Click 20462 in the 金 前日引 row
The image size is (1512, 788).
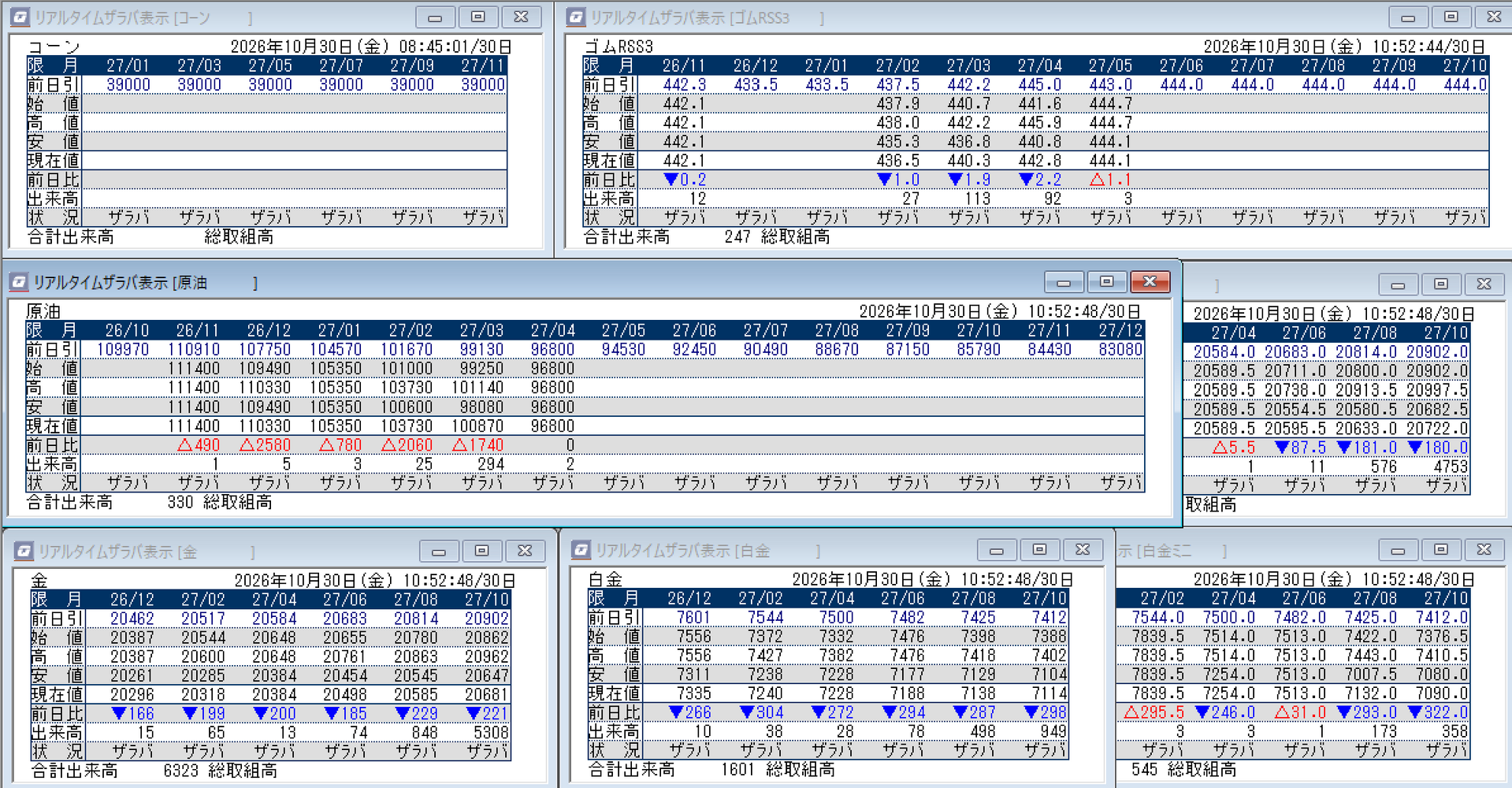coord(132,619)
